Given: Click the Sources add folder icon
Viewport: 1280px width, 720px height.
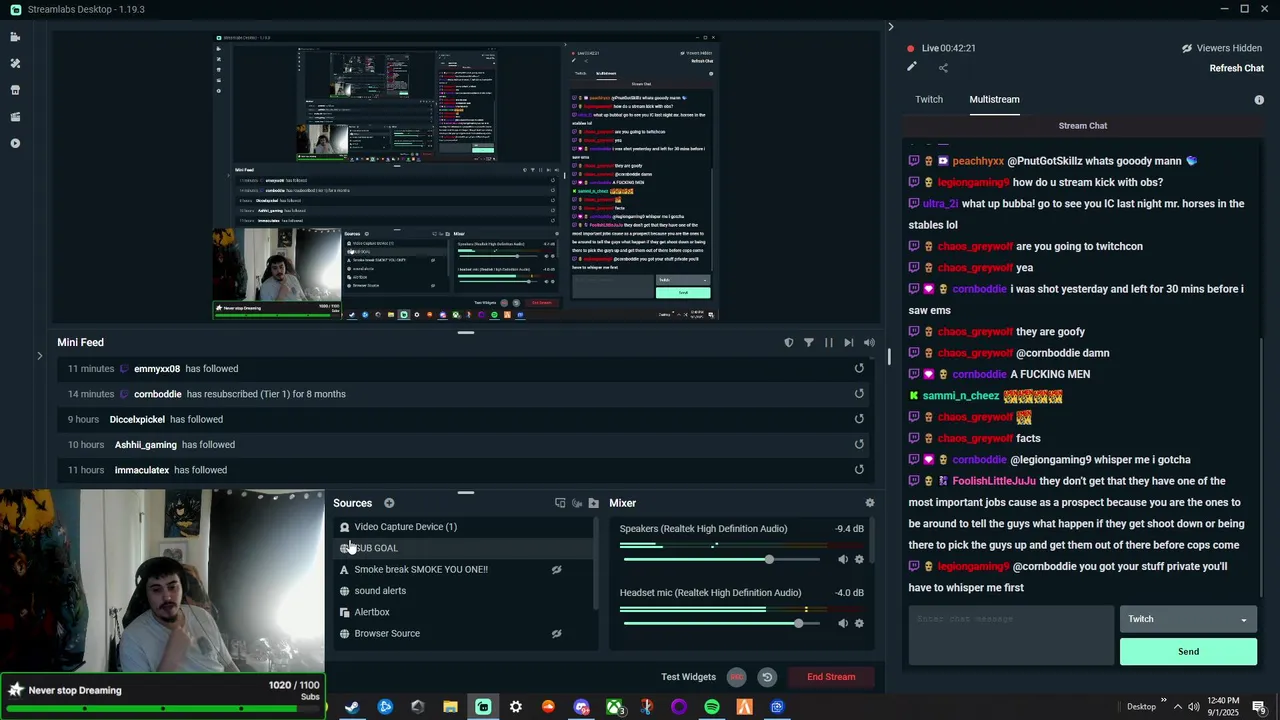Looking at the screenshot, I should 593,503.
